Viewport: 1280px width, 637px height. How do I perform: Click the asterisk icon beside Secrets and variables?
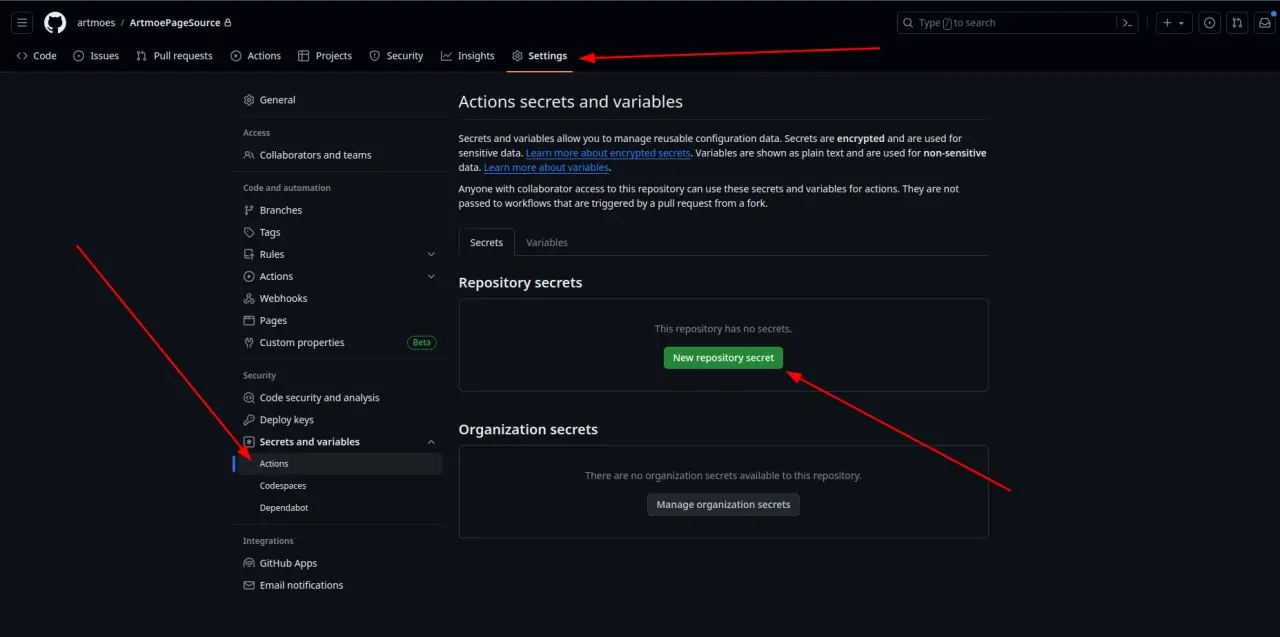tap(249, 441)
